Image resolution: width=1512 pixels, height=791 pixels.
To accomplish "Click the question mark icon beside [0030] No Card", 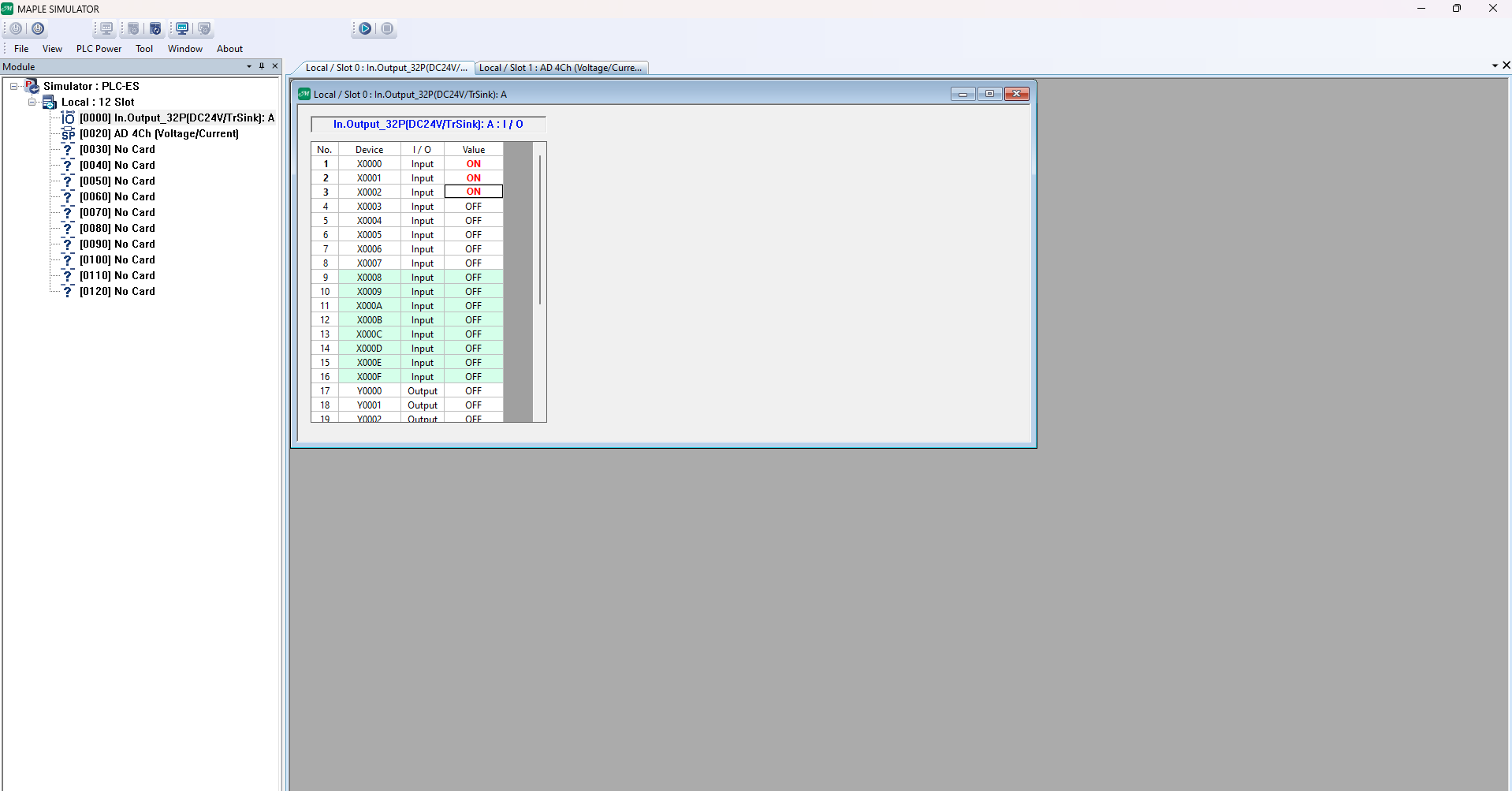I will point(68,150).
